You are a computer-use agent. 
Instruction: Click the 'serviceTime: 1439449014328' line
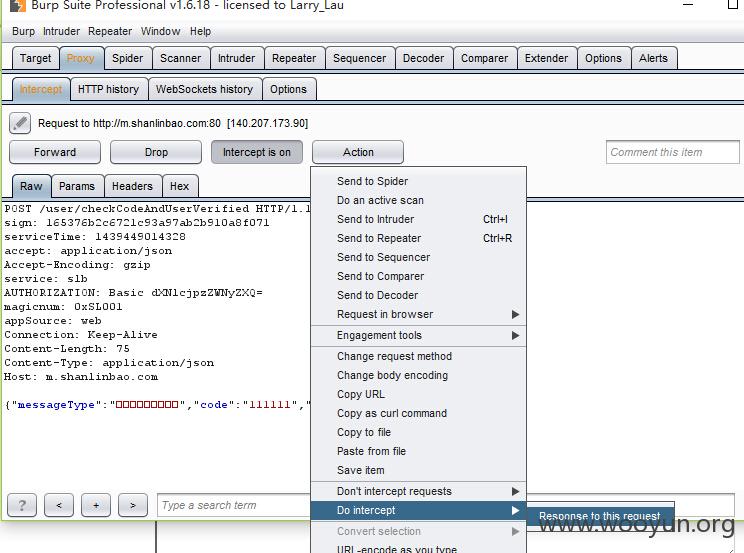pos(95,236)
